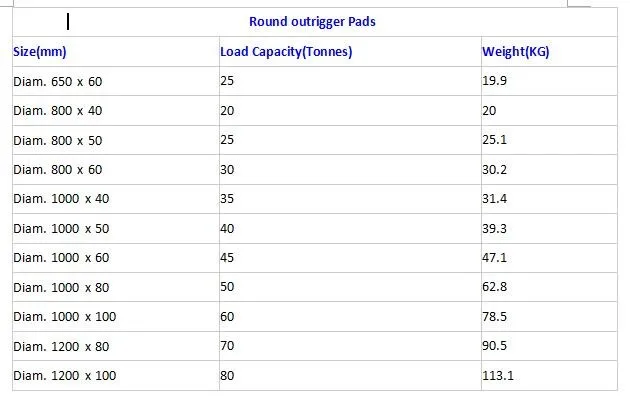Screen dimensions: 630x402
Task: Click the 47.1 weight value
Action: 495,258
